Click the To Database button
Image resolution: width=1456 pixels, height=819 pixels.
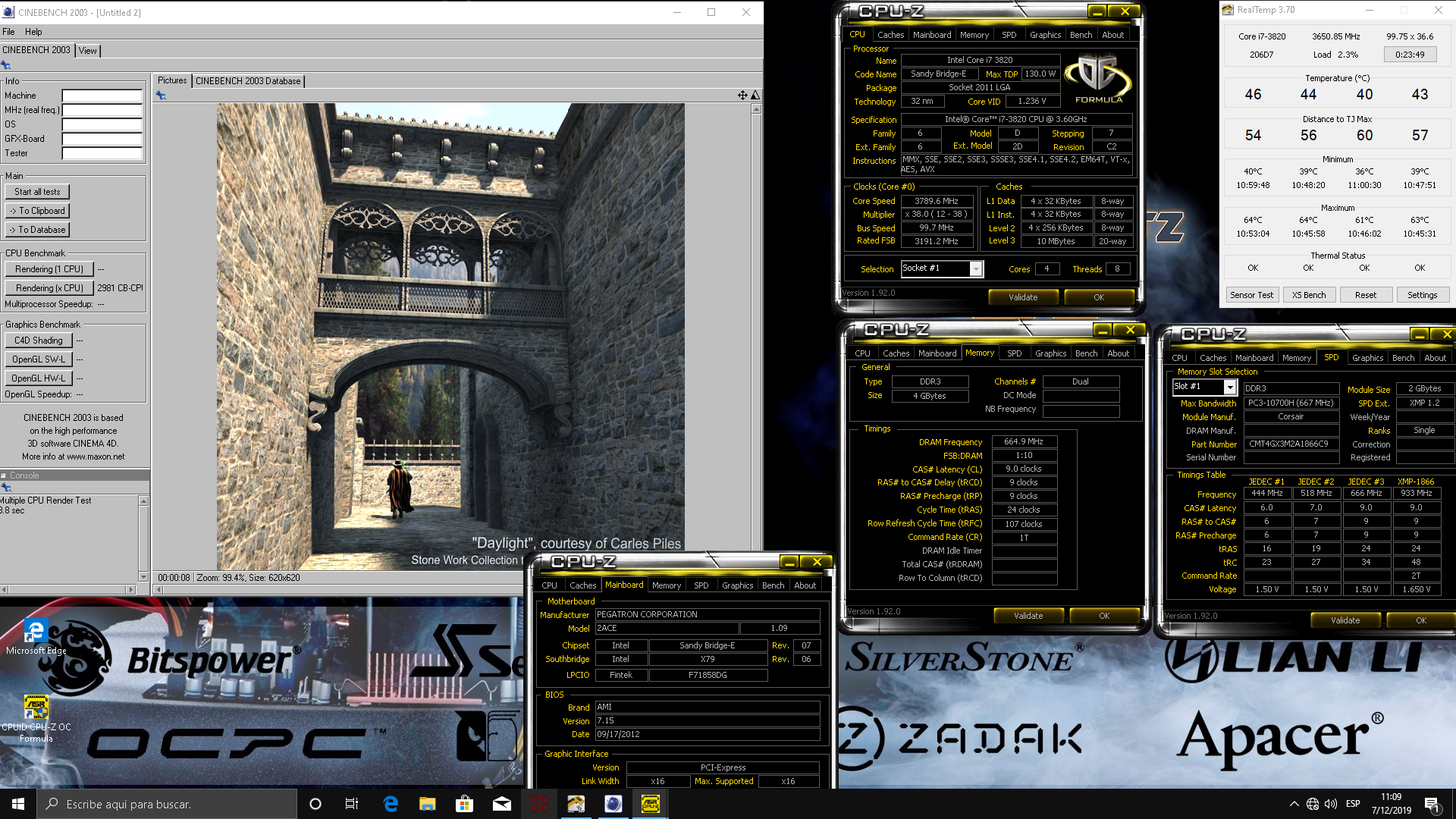(37, 230)
